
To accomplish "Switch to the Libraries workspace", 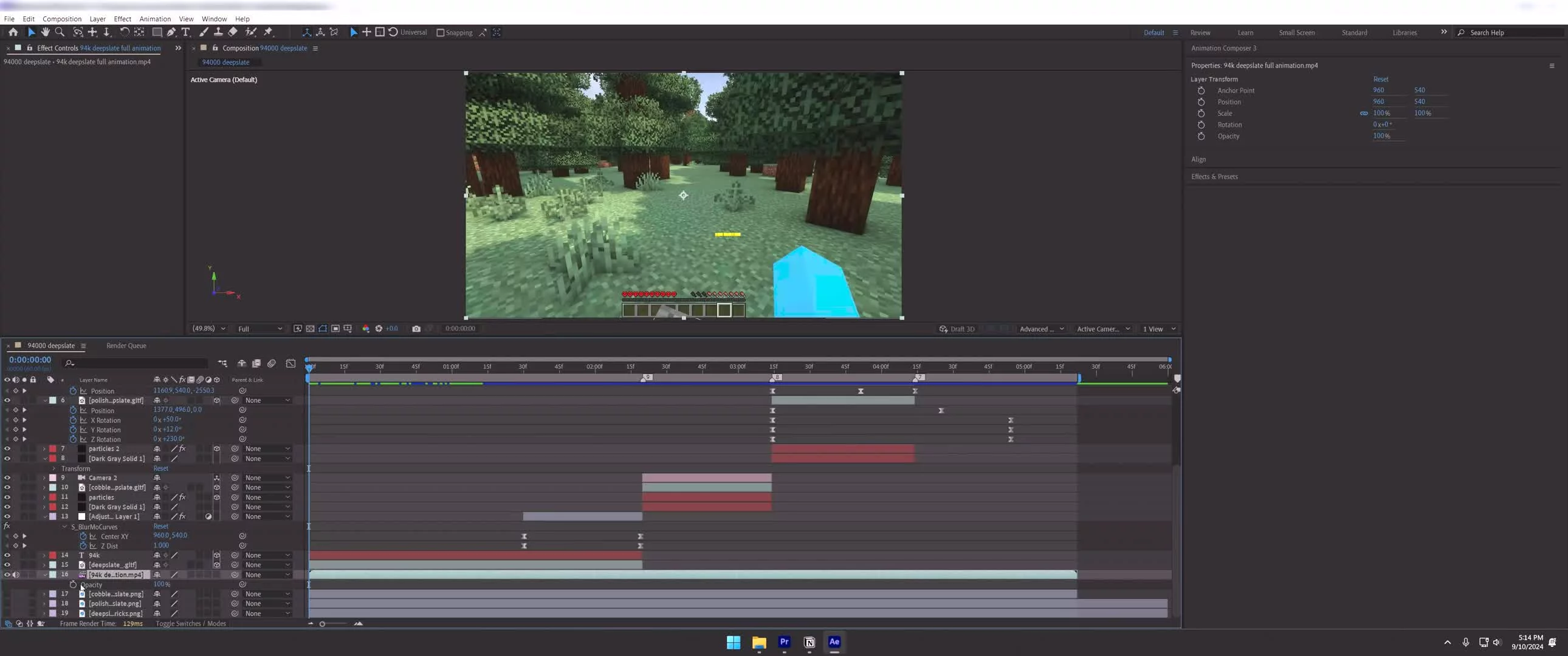I will click(x=1405, y=33).
